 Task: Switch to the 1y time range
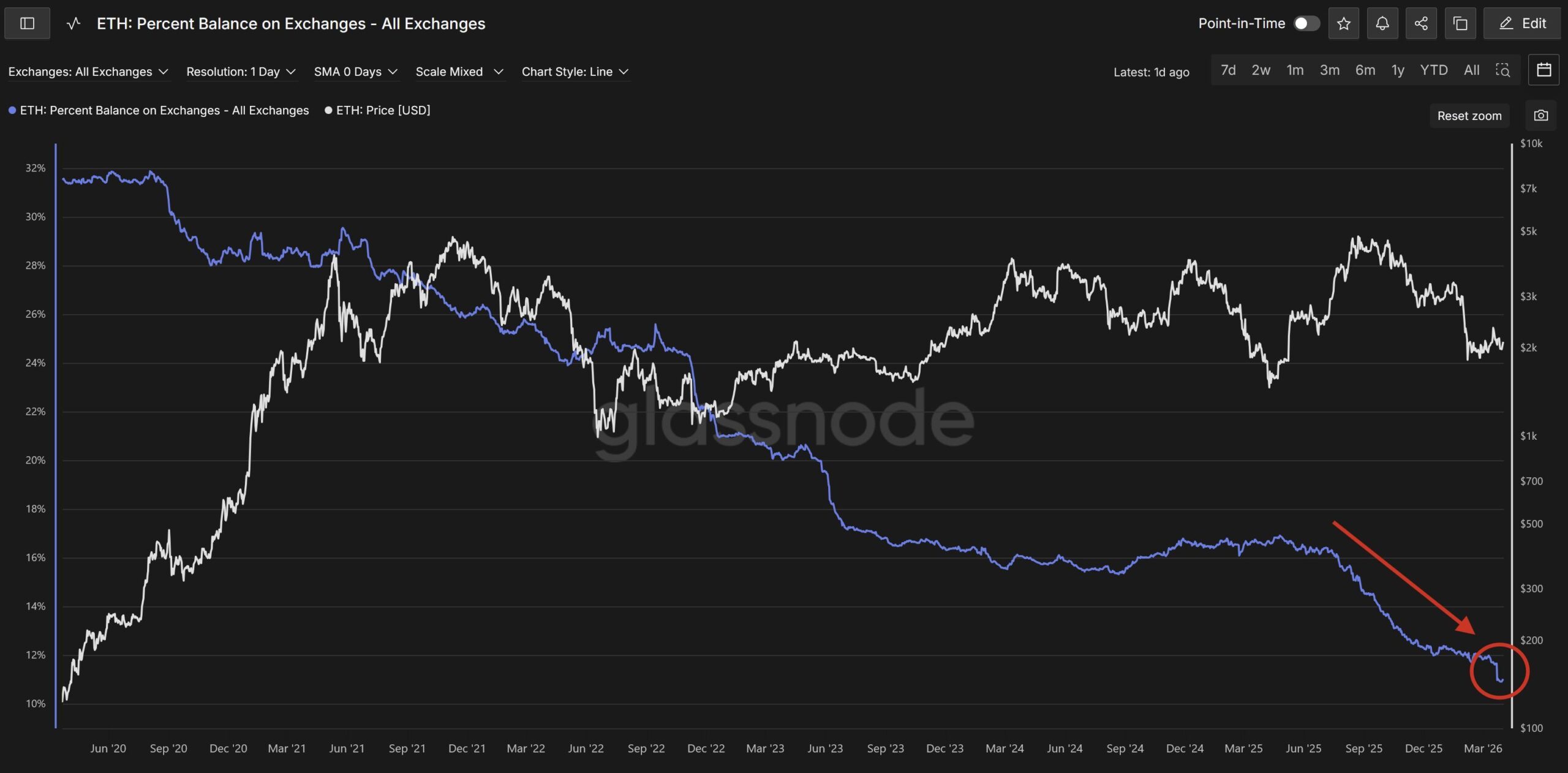[x=1397, y=70]
